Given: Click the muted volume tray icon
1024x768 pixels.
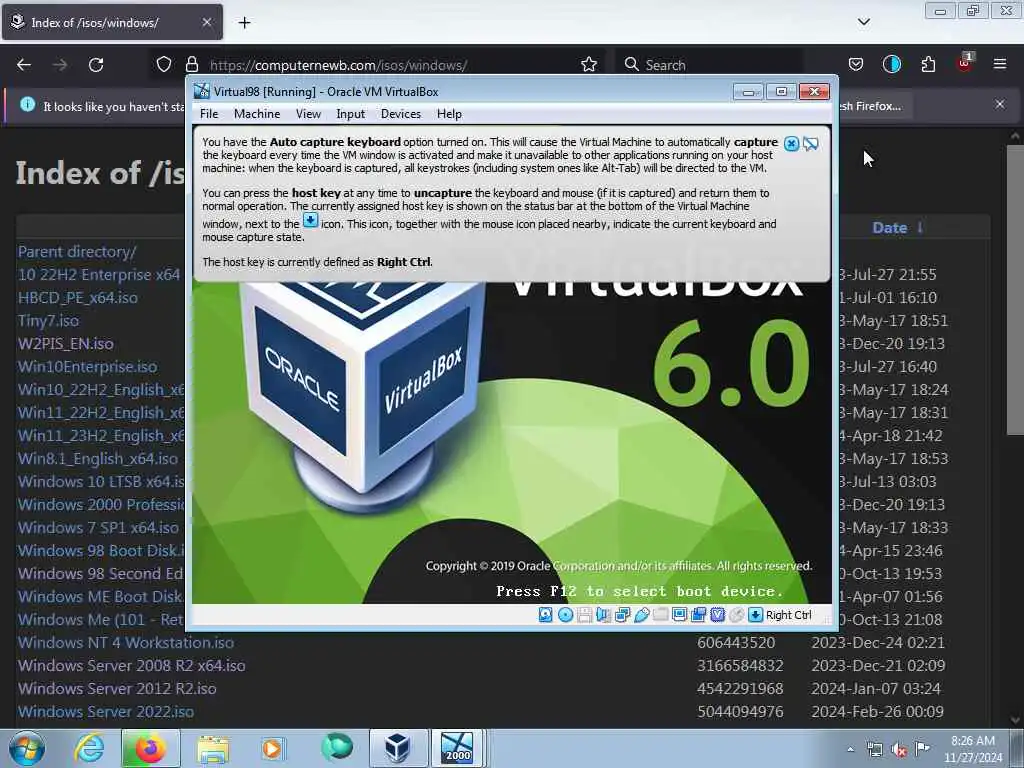Looking at the screenshot, I should [x=899, y=749].
